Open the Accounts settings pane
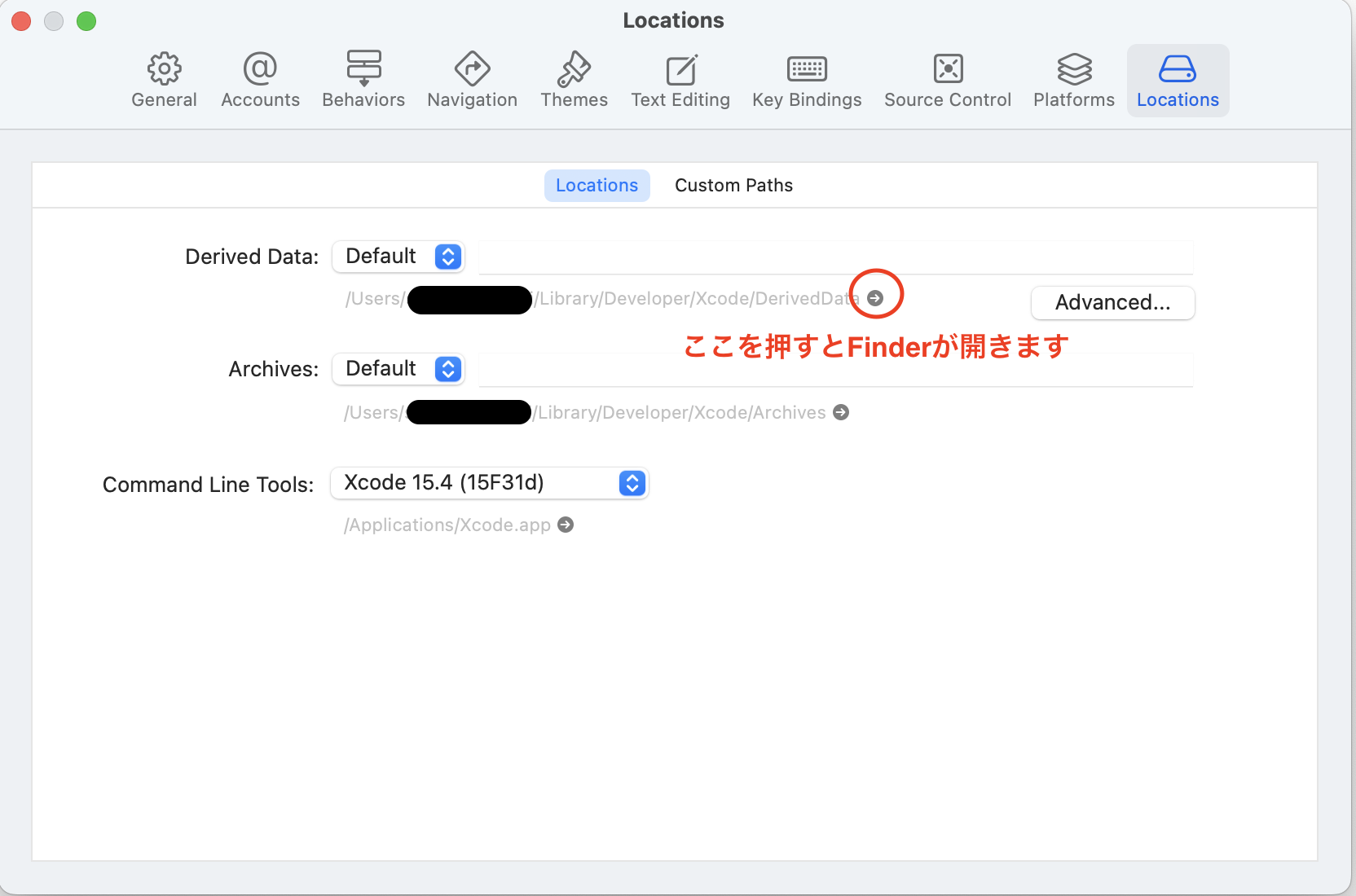Screen dimensions: 1356x896 click(x=259, y=79)
